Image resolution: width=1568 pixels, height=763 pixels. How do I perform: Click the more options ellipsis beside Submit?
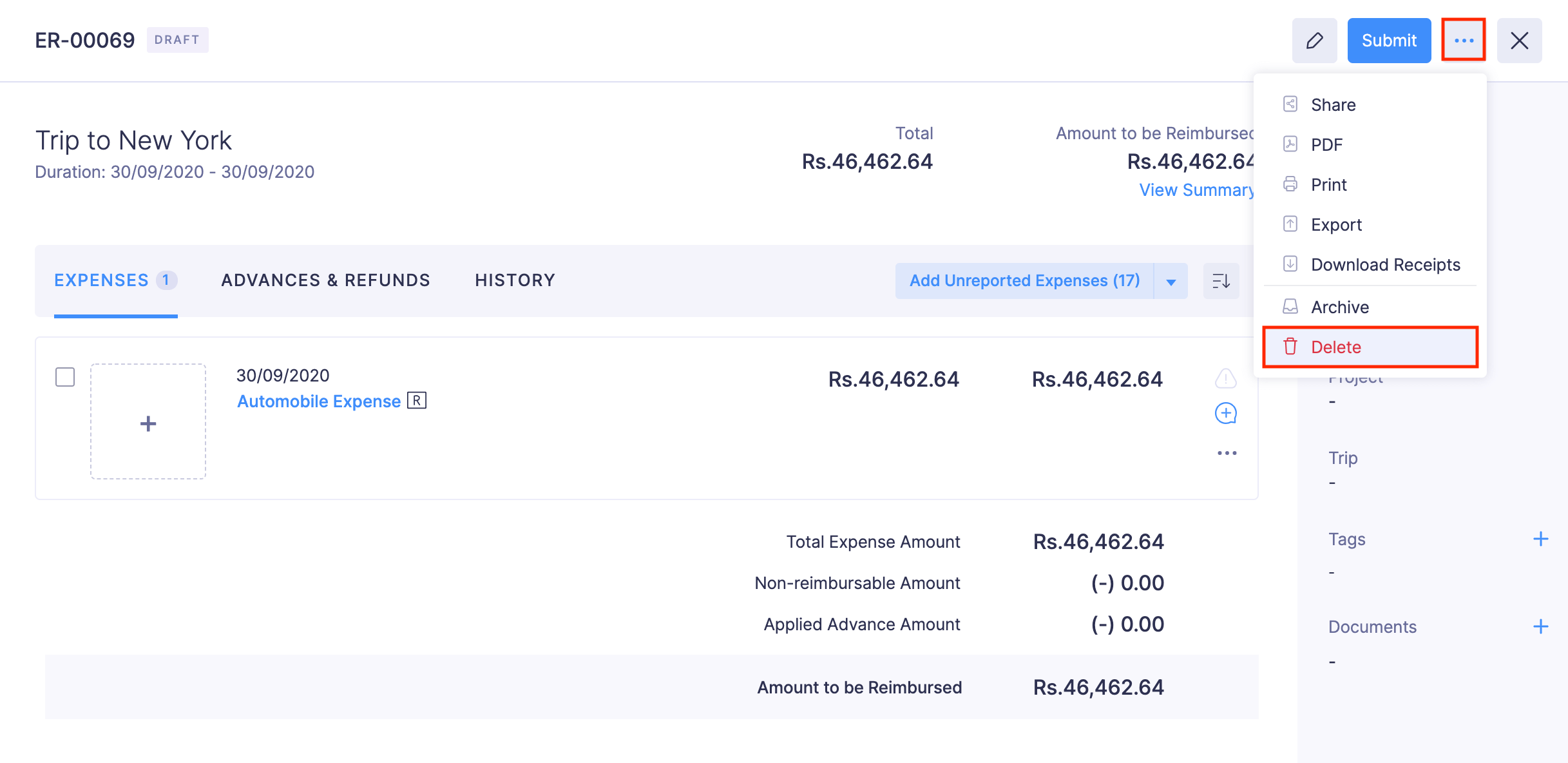pyautogui.click(x=1464, y=40)
